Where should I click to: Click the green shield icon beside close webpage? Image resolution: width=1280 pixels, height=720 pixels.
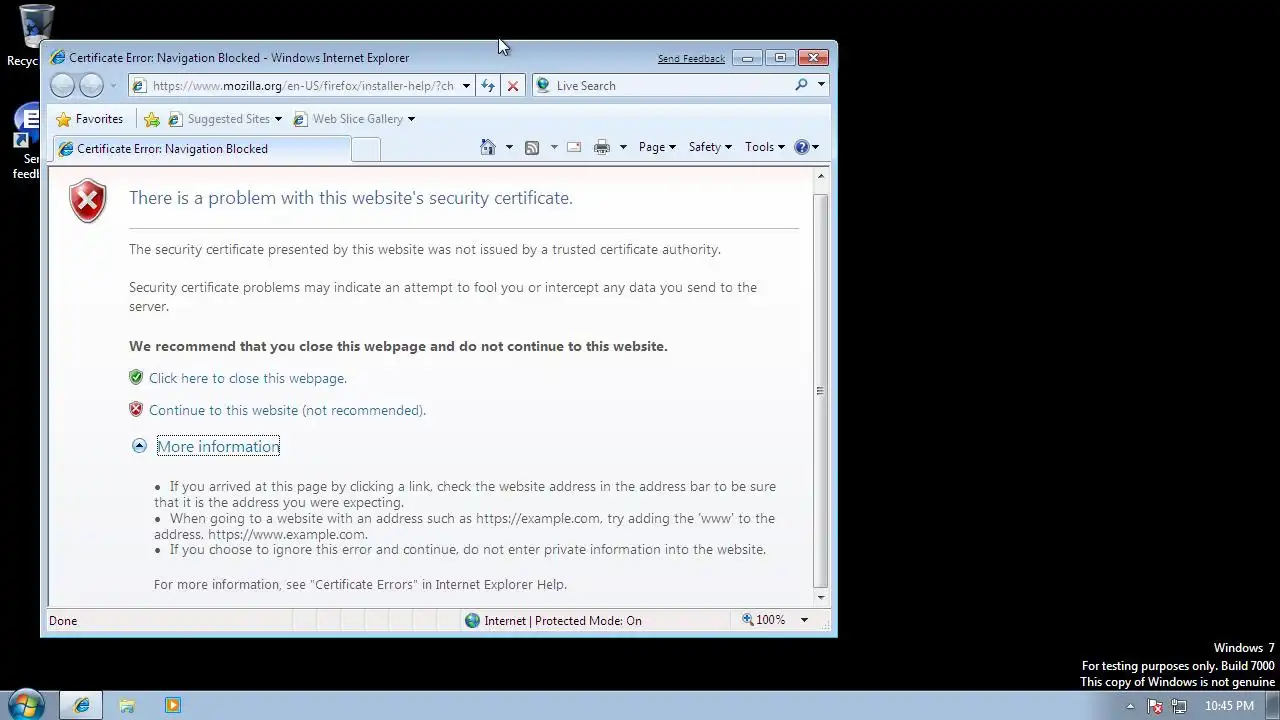pyautogui.click(x=136, y=377)
